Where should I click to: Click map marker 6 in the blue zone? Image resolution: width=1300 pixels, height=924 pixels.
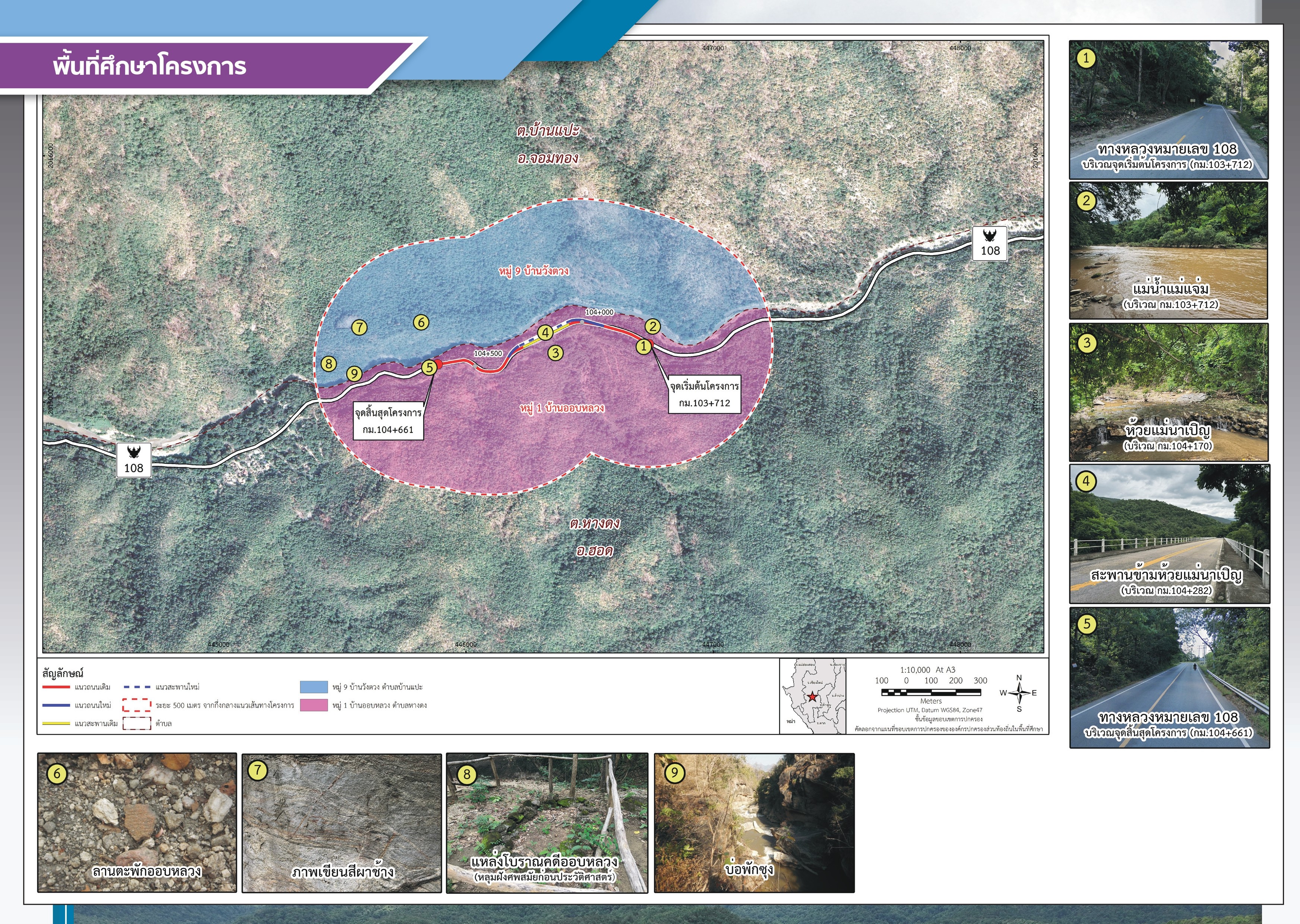point(421,323)
